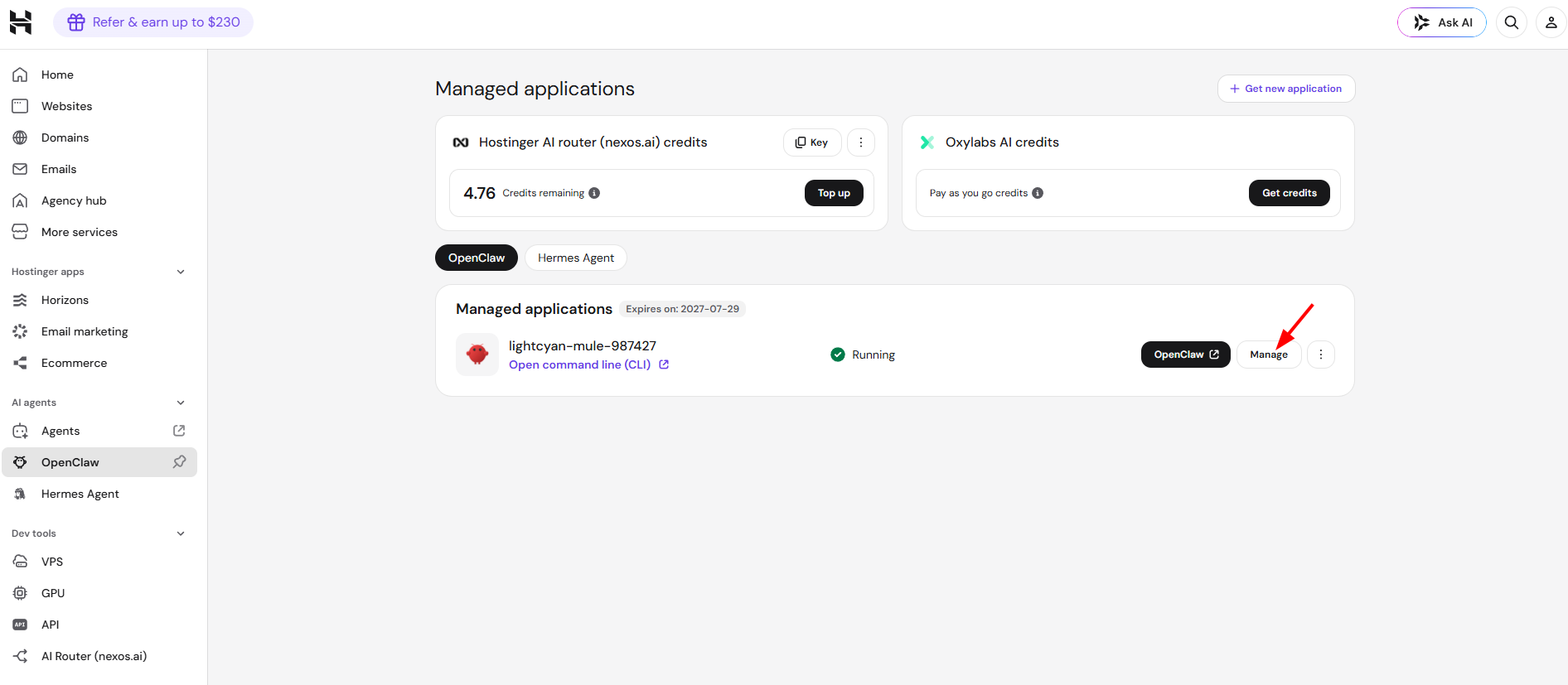This screenshot has height=685, width=1568.
Task: Click the Running status label
Action: coord(874,355)
